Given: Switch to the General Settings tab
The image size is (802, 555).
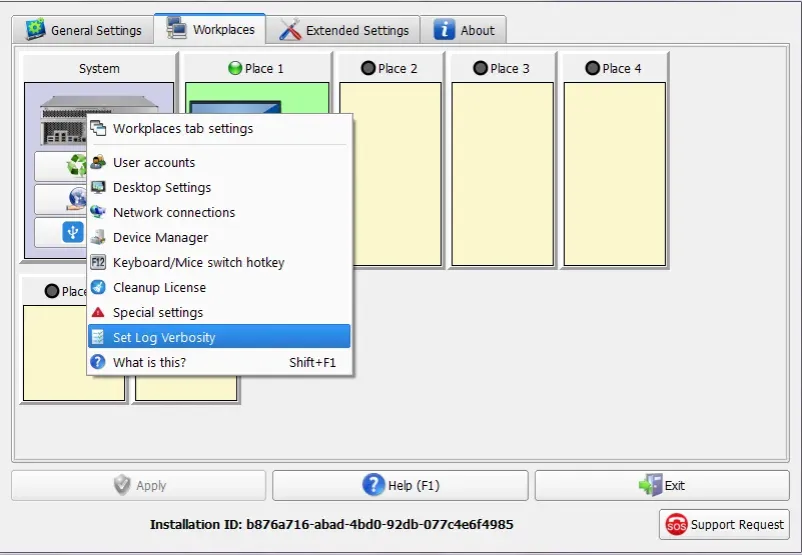Looking at the screenshot, I should tap(84, 30).
